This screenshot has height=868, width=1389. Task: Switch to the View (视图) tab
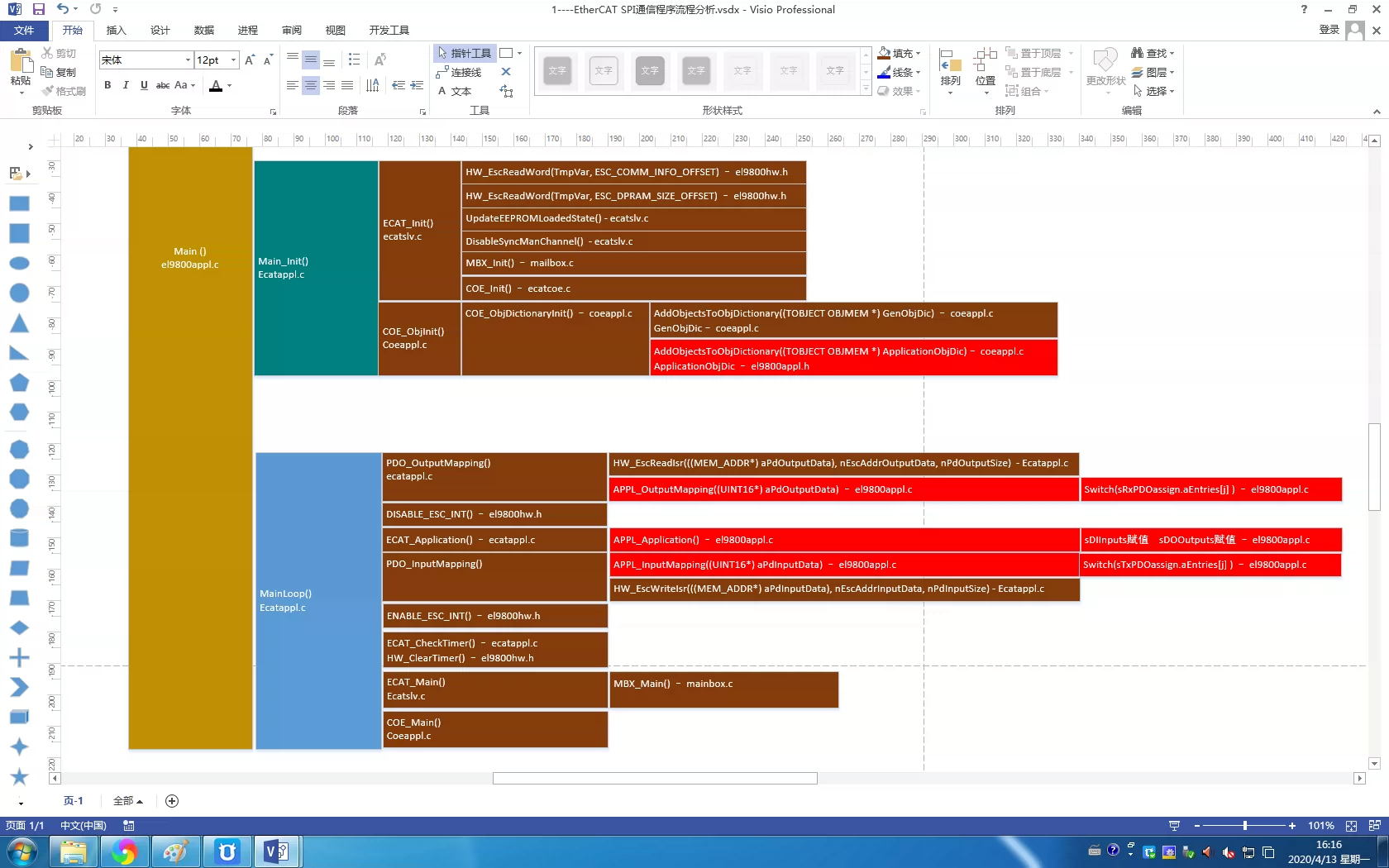(x=335, y=30)
